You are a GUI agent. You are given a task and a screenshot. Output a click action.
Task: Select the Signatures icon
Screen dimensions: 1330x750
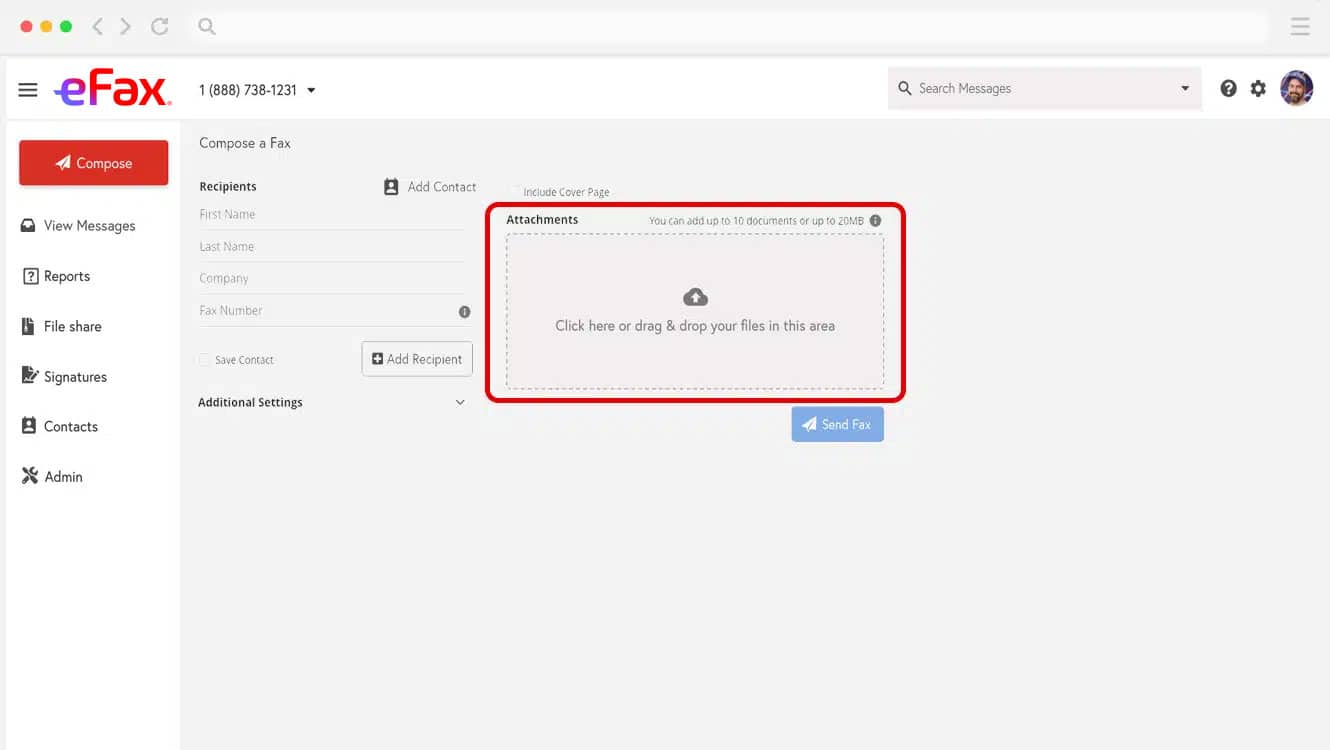tap(30, 376)
